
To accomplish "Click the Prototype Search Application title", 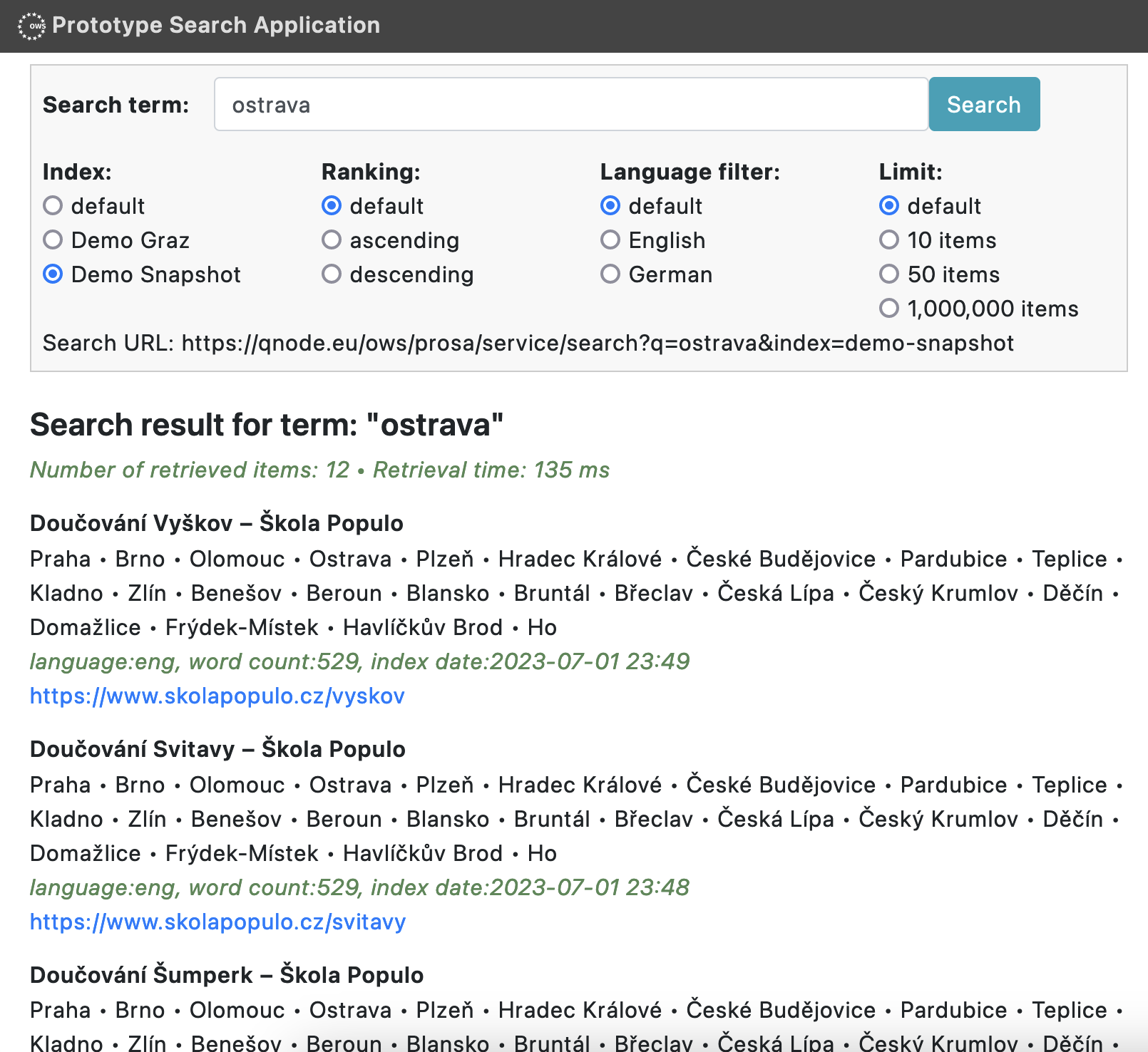I will [216, 25].
